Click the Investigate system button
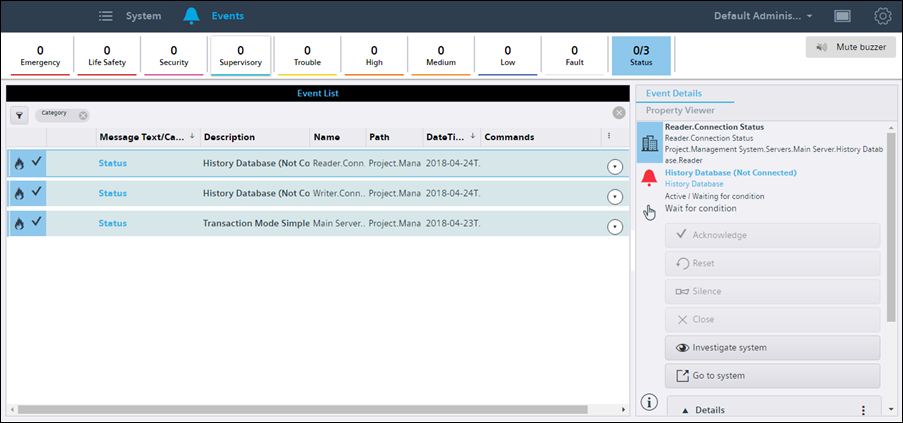 [x=772, y=347]
